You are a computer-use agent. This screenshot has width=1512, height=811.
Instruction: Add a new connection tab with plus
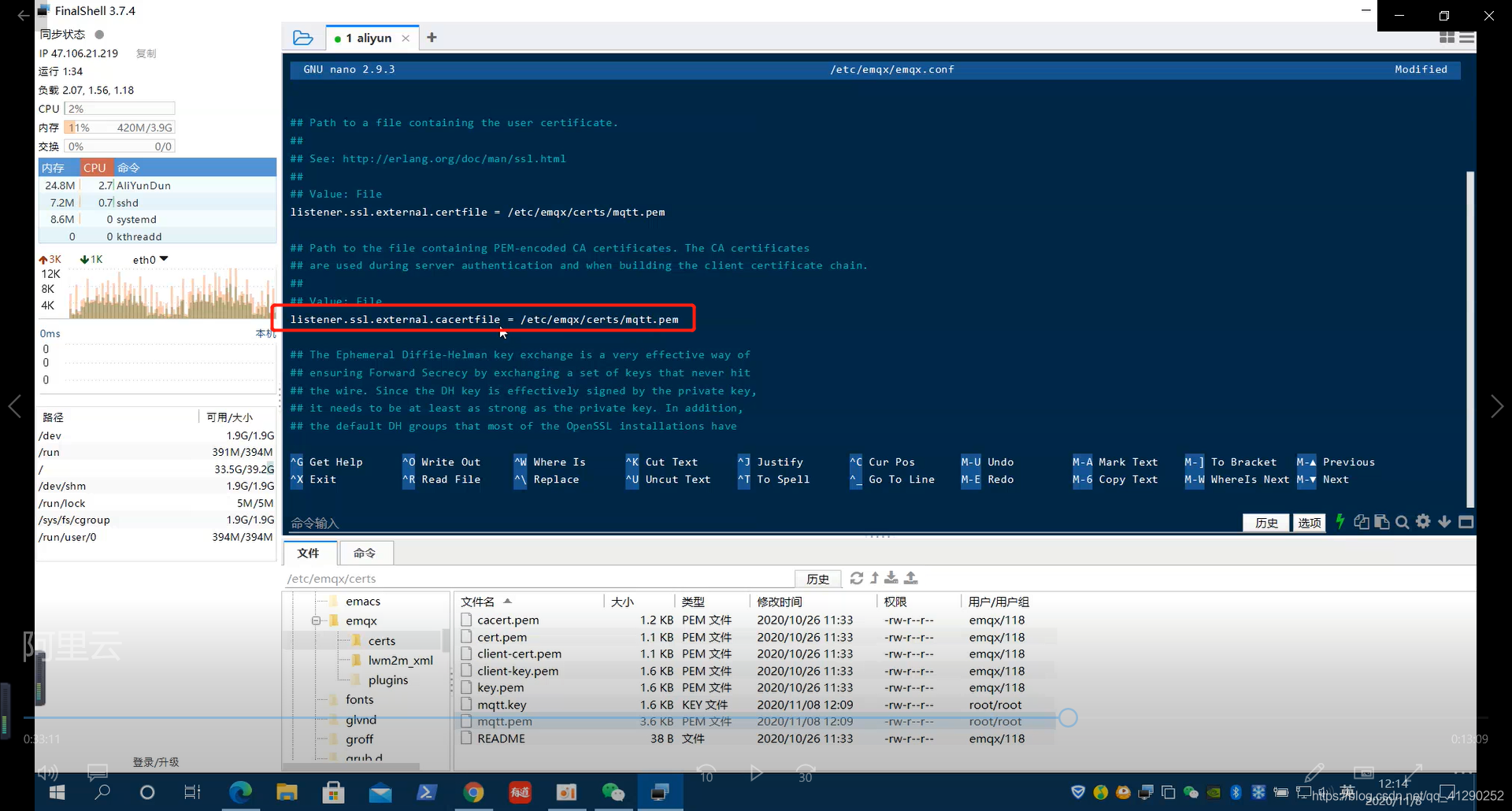(x=432, y=38)
